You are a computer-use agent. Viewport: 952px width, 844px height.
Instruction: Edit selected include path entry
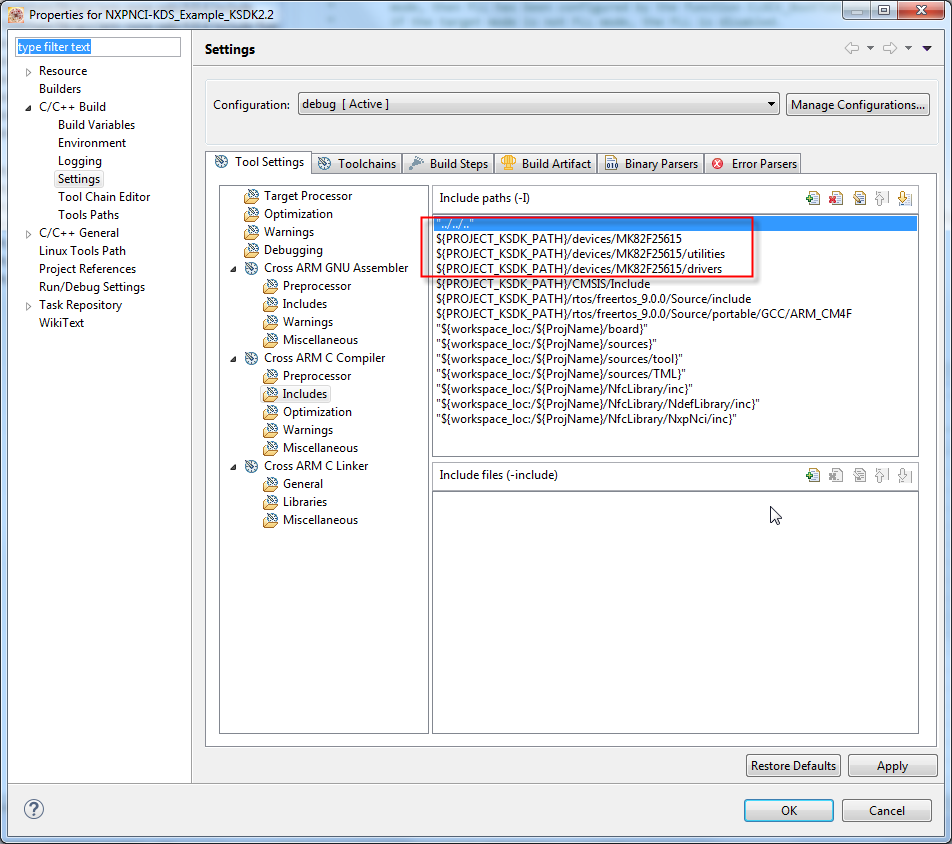click(859, 198)
